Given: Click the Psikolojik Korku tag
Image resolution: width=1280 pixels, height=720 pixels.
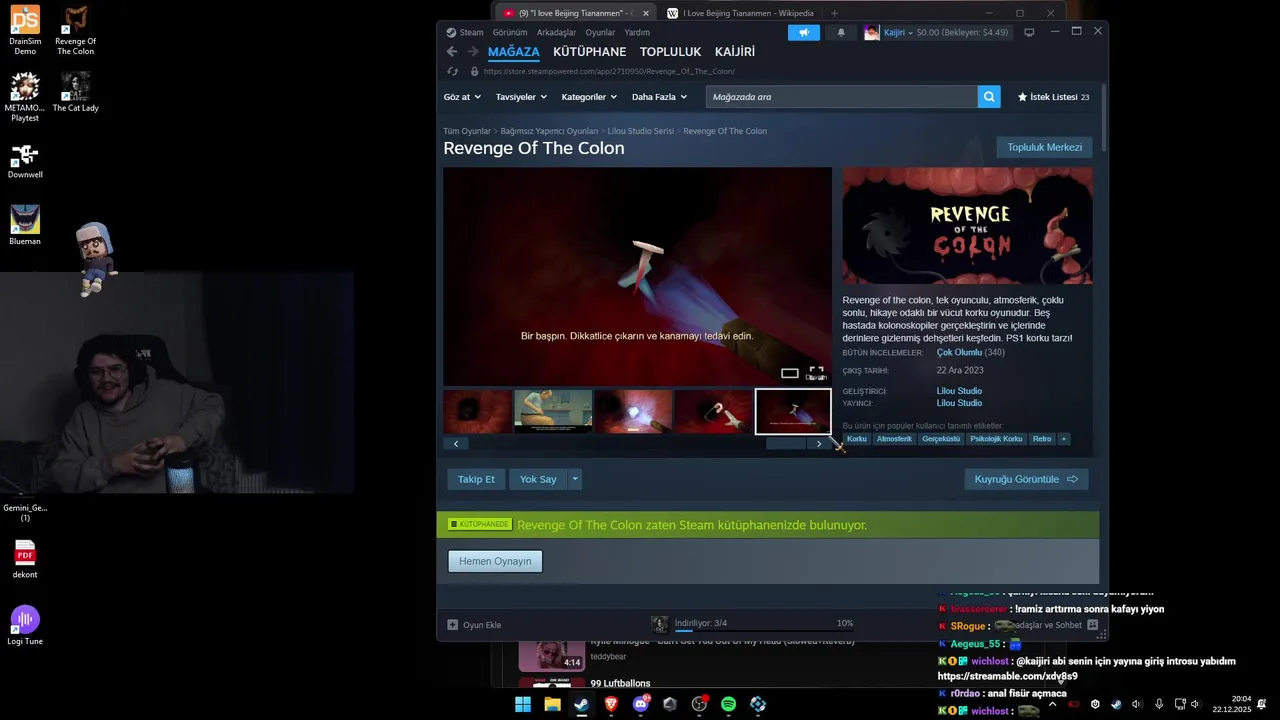Looking at the screenshot, I should [x=996, y=439].
